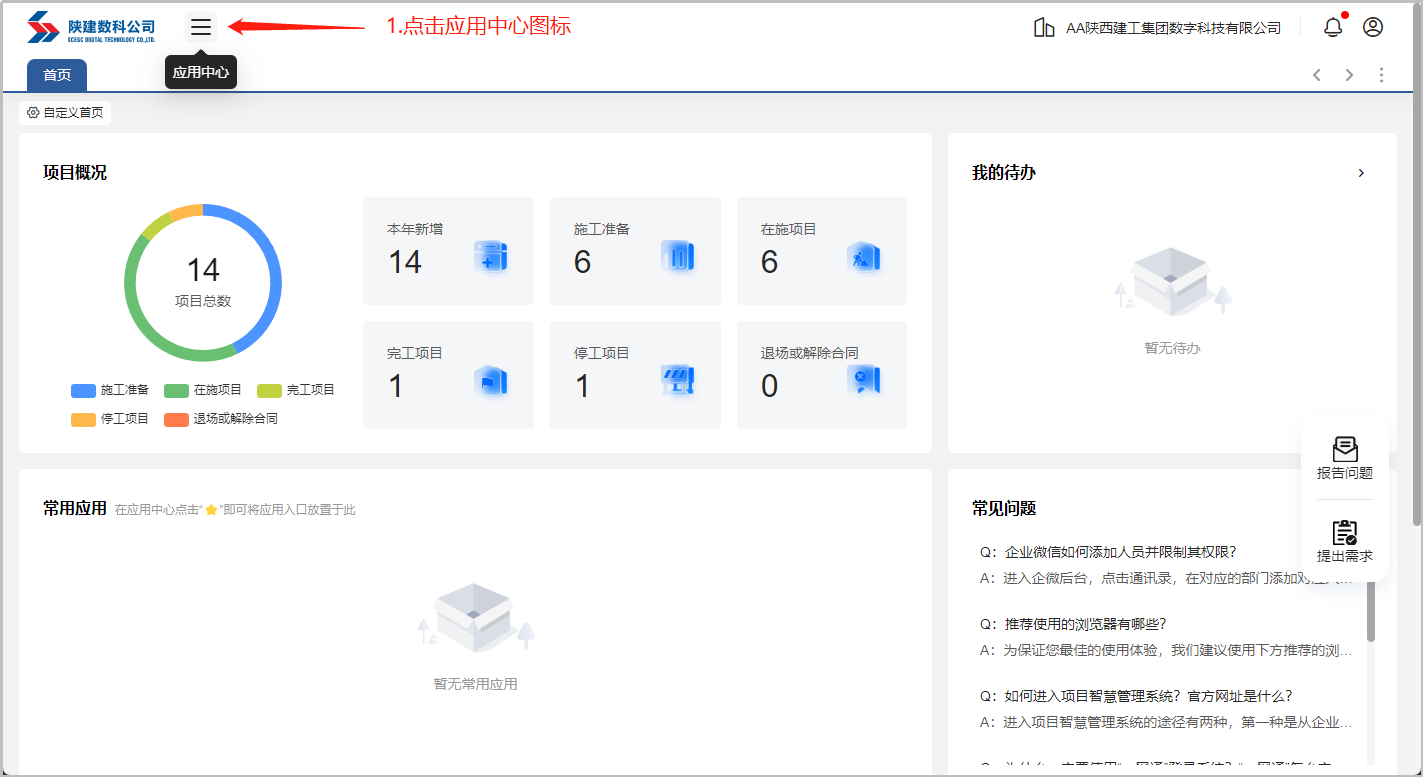Open FAQ about 推荐使用的浏览器
Image resolution: width=1423 pixels, height=777 pixels.
coord(1085,624)
